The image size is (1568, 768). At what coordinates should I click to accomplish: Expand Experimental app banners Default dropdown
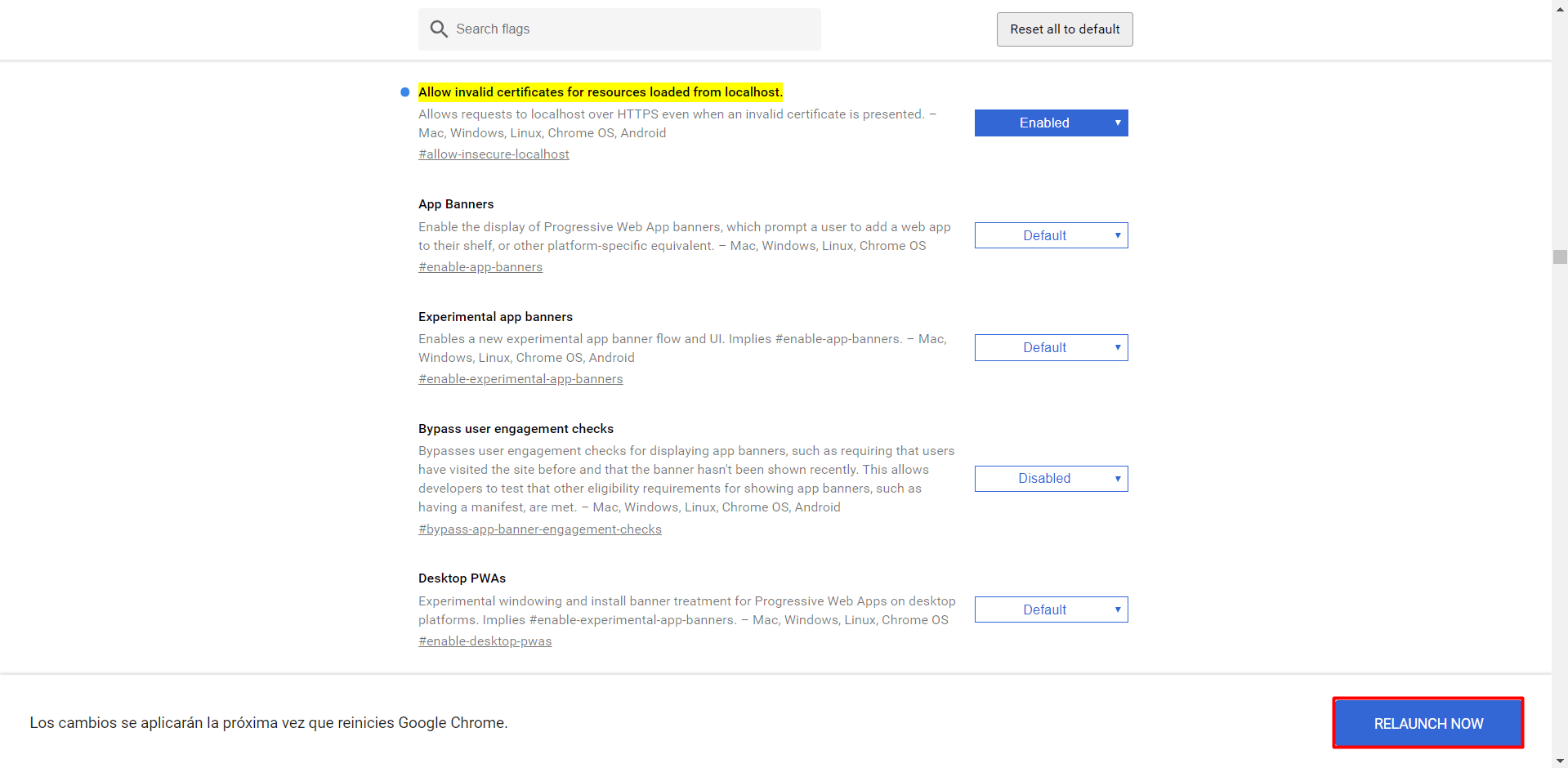[x=1051, y=348]
